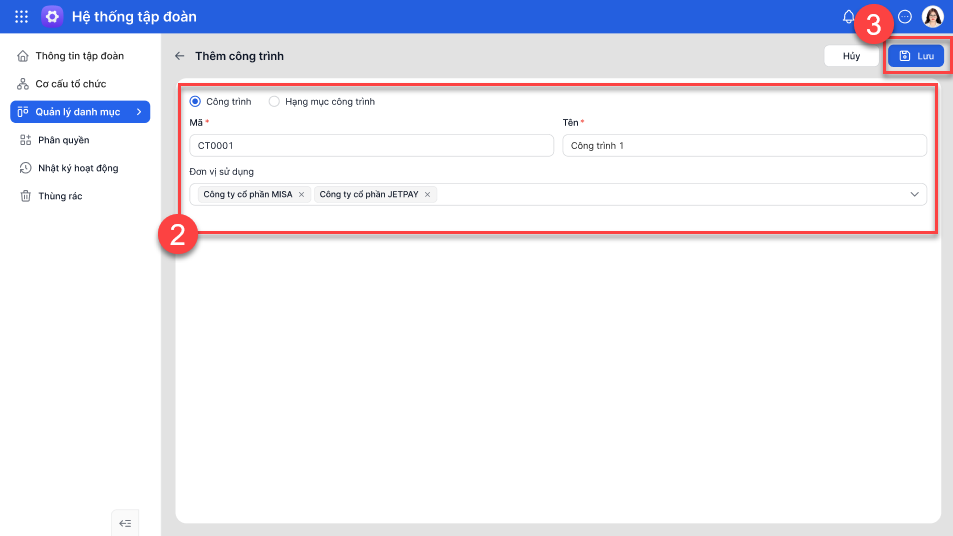Open the more options ellipsis icon
This screenshot has width=953, height=536.
tap(905, 16)
